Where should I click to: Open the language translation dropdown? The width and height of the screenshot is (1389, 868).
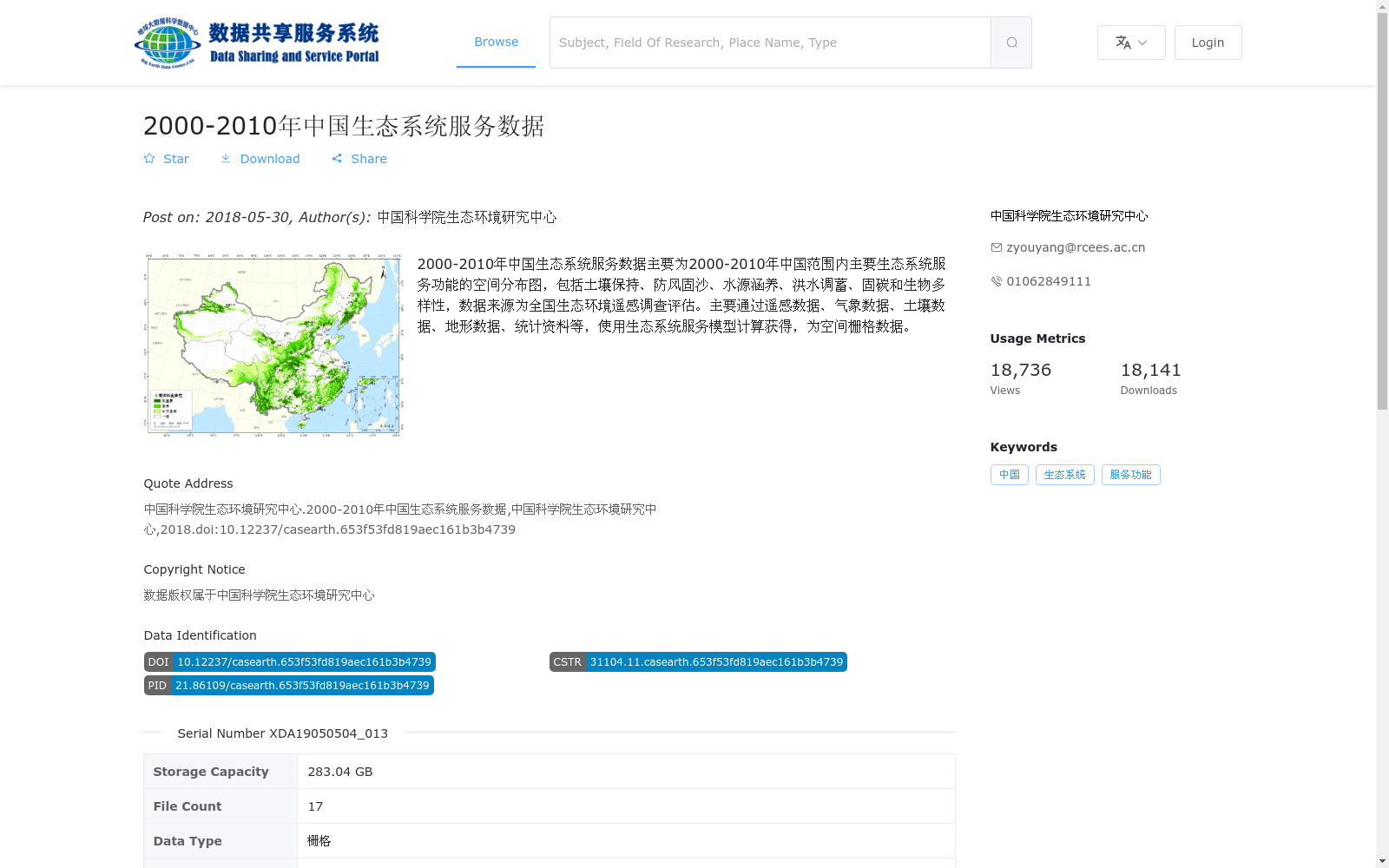pos(1131,43)
